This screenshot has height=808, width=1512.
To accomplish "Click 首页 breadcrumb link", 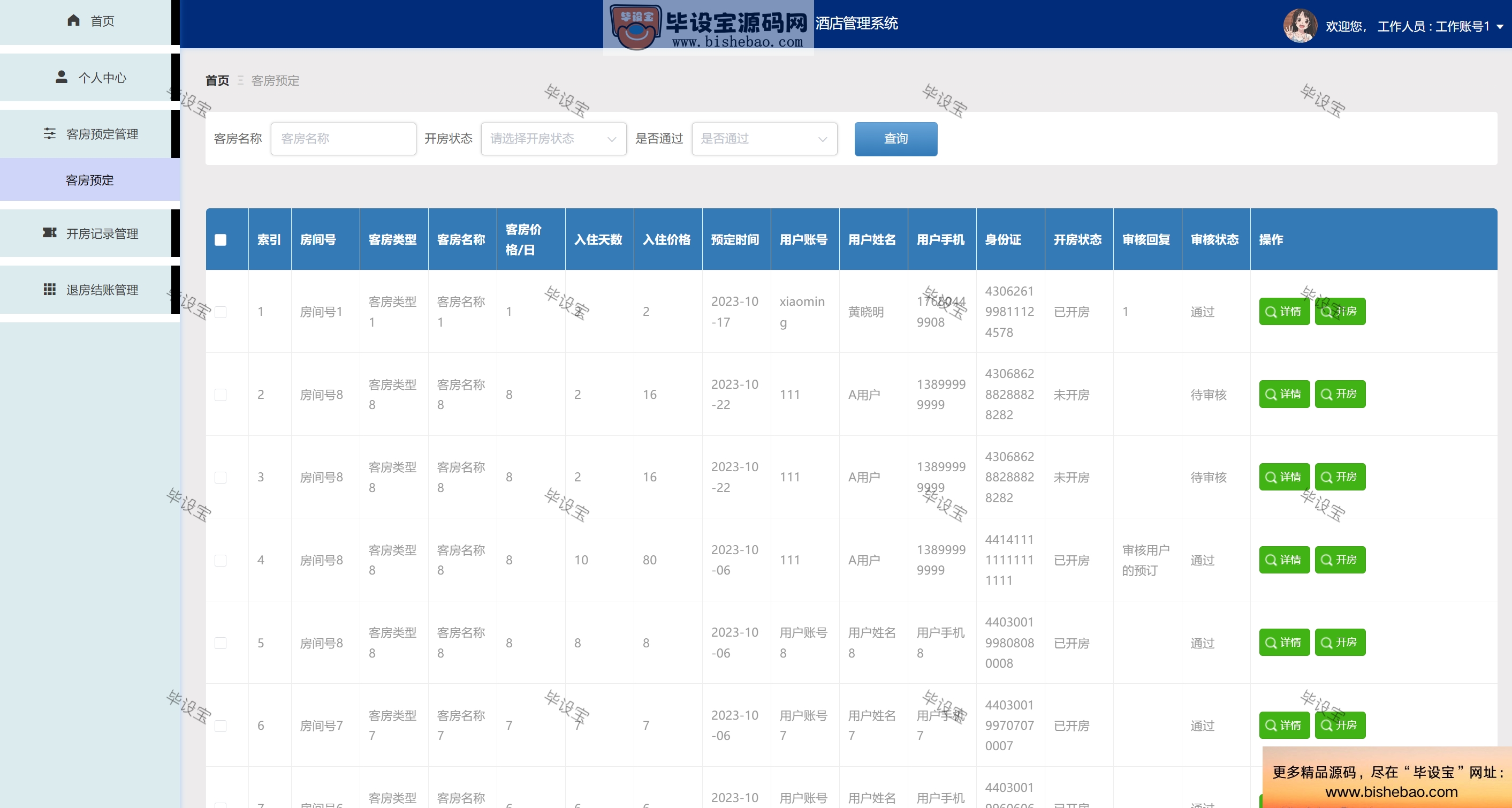I will tap(217, 80).
